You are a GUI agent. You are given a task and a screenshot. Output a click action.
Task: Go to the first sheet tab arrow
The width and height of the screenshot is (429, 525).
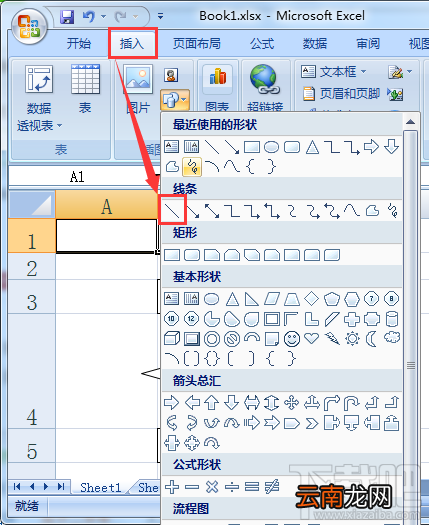(17, 486)
